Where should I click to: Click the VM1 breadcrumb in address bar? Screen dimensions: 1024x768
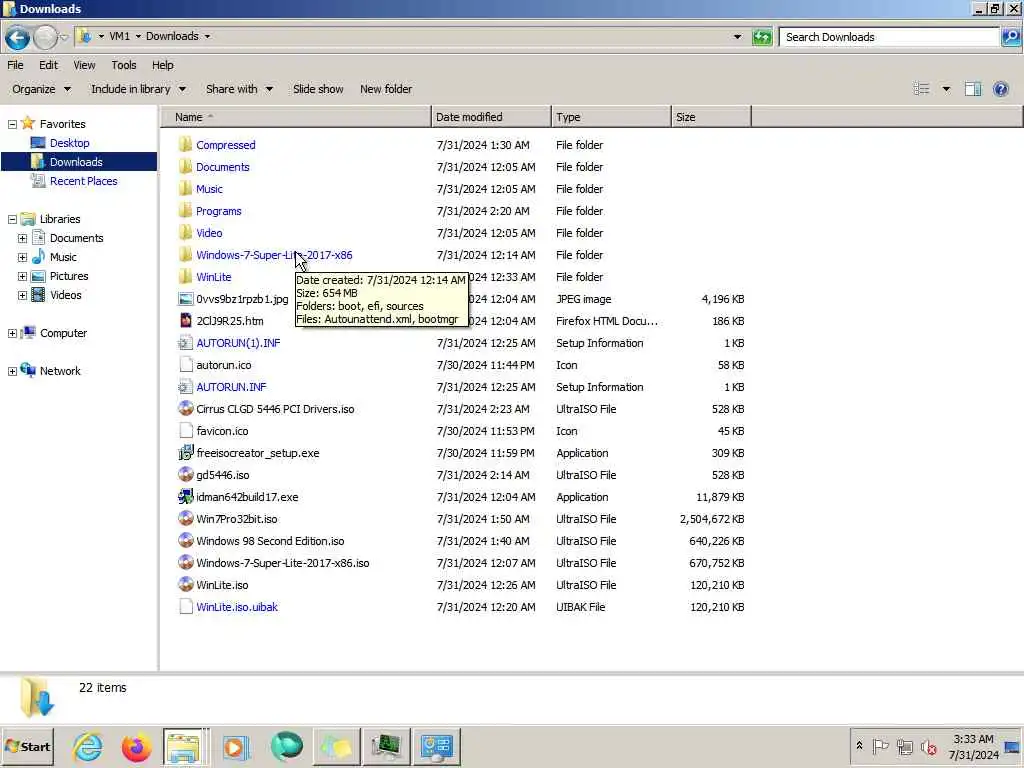[x=120, y=36]
